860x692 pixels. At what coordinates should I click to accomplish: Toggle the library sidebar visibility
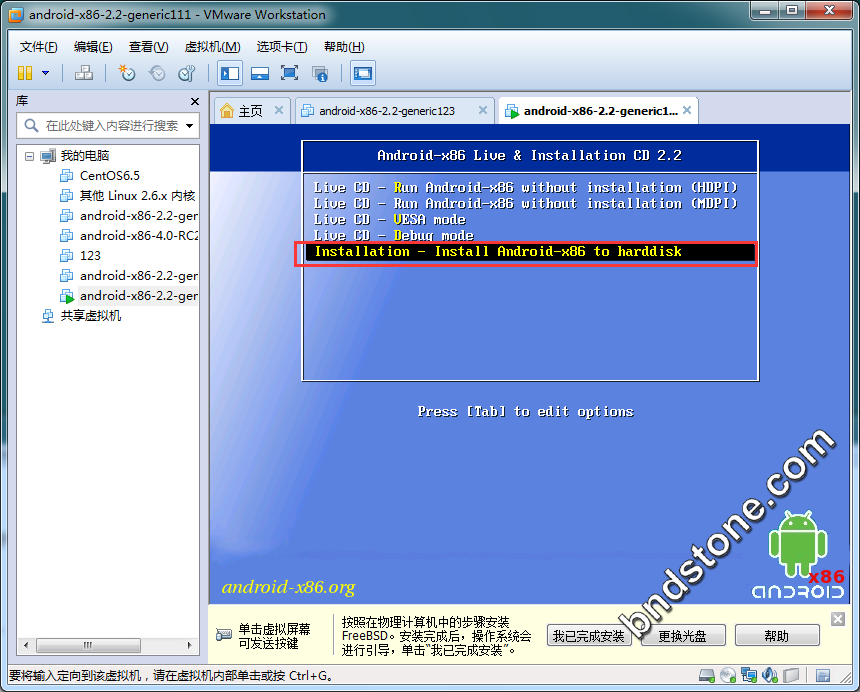[230, 73]
